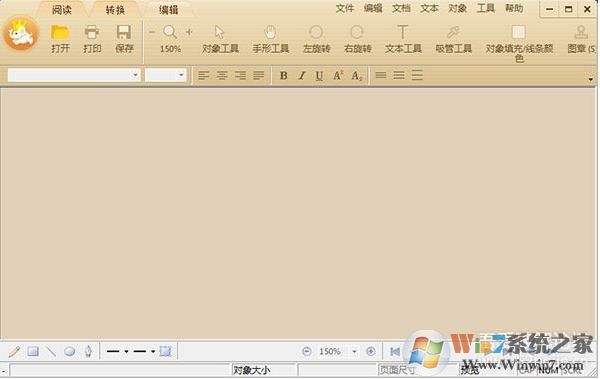Rotate left with 左旋转
Screen dimensions: 600x379
[x=316, y=39]
